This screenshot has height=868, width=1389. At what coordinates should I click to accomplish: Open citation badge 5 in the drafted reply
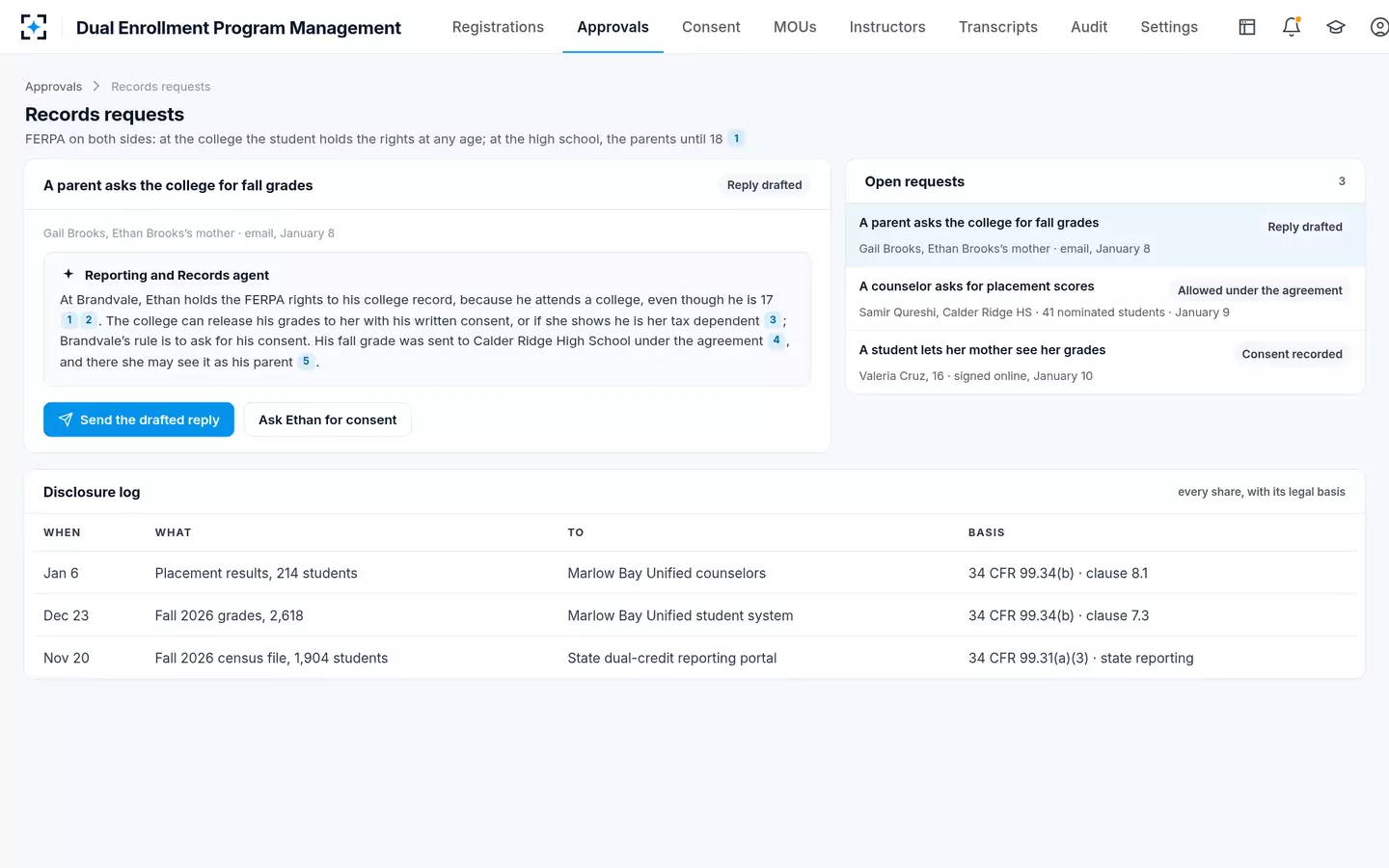(x=306, y=362)
